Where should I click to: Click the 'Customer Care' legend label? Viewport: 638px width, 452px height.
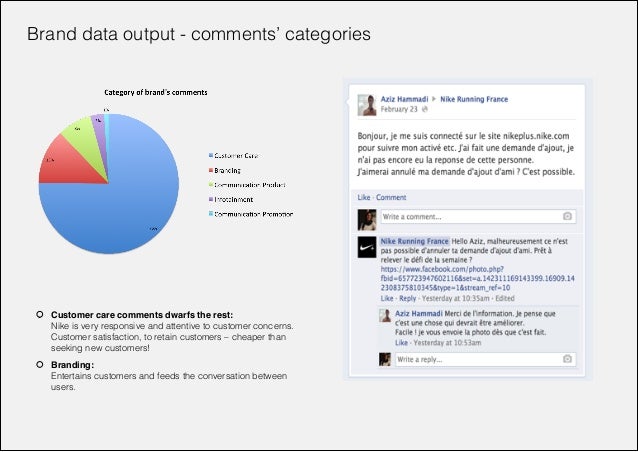tap(236, 155)
